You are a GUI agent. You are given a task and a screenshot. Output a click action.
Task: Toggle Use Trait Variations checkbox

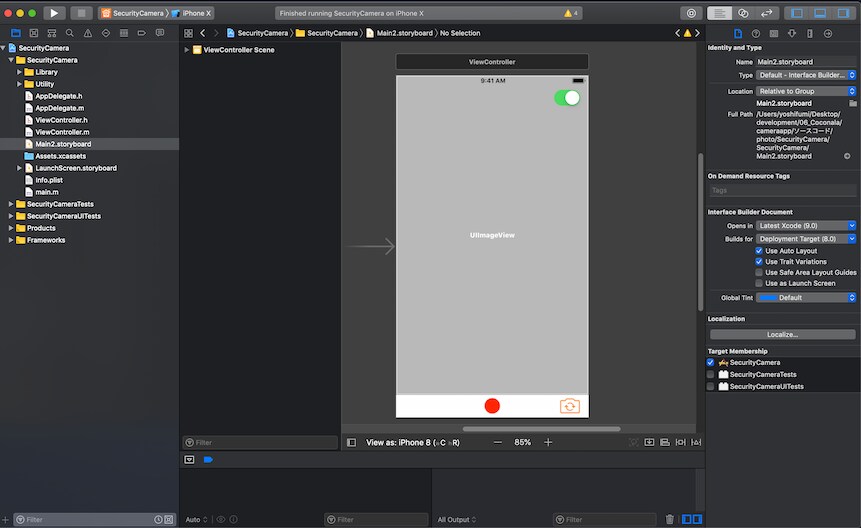coord(759,262)
